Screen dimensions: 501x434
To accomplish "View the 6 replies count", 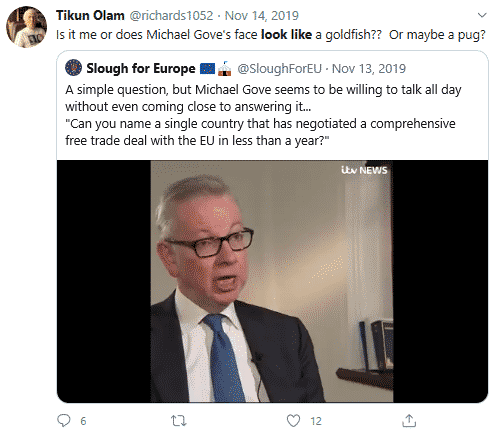I will [x=83, y=421].
